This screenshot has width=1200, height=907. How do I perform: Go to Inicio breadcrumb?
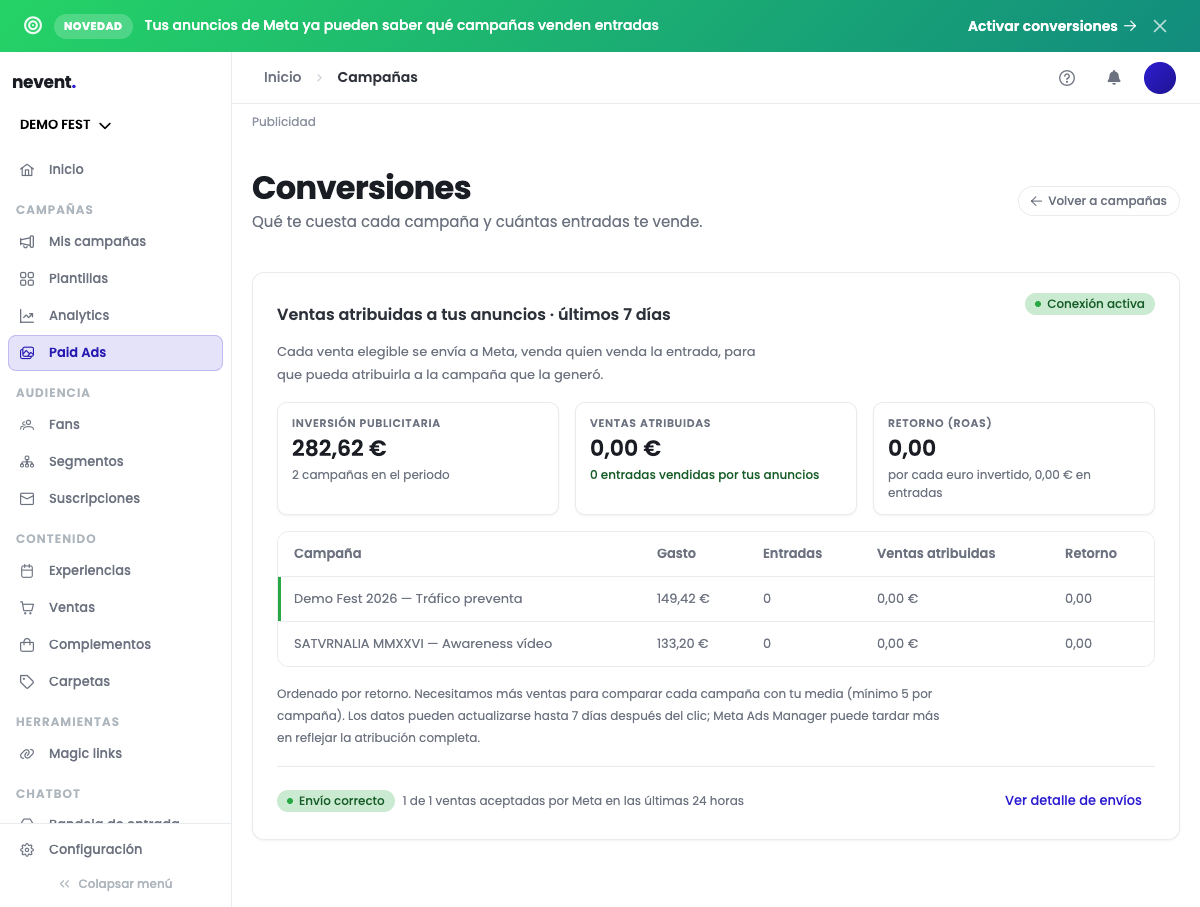coord(282,77)
